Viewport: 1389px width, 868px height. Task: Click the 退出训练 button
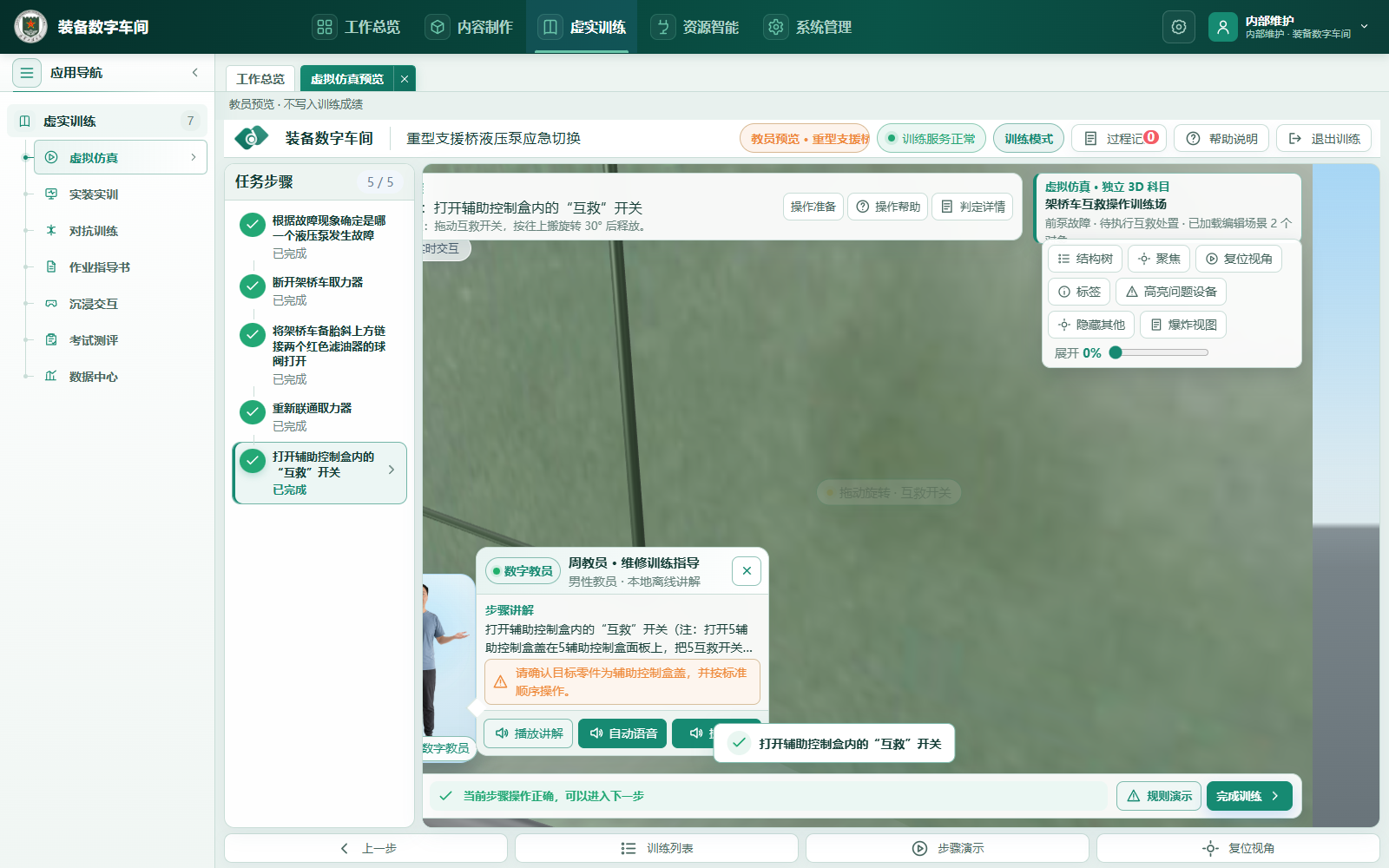[1324, 139]
